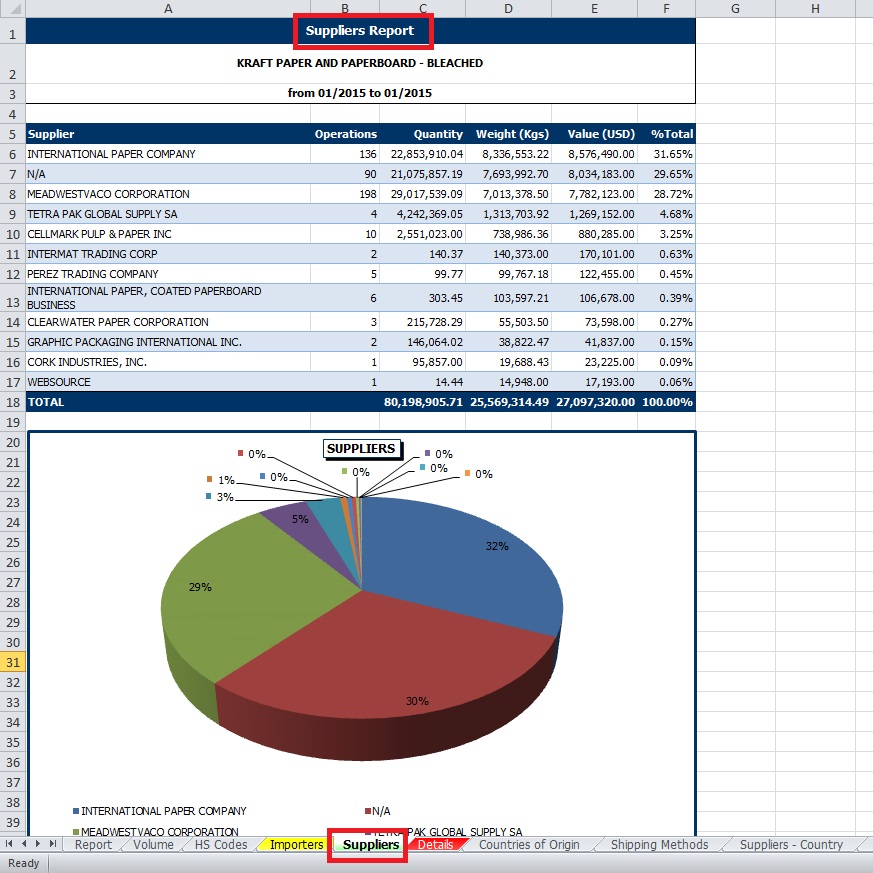Open the Importers sheet tab

[x=296, y=845]
